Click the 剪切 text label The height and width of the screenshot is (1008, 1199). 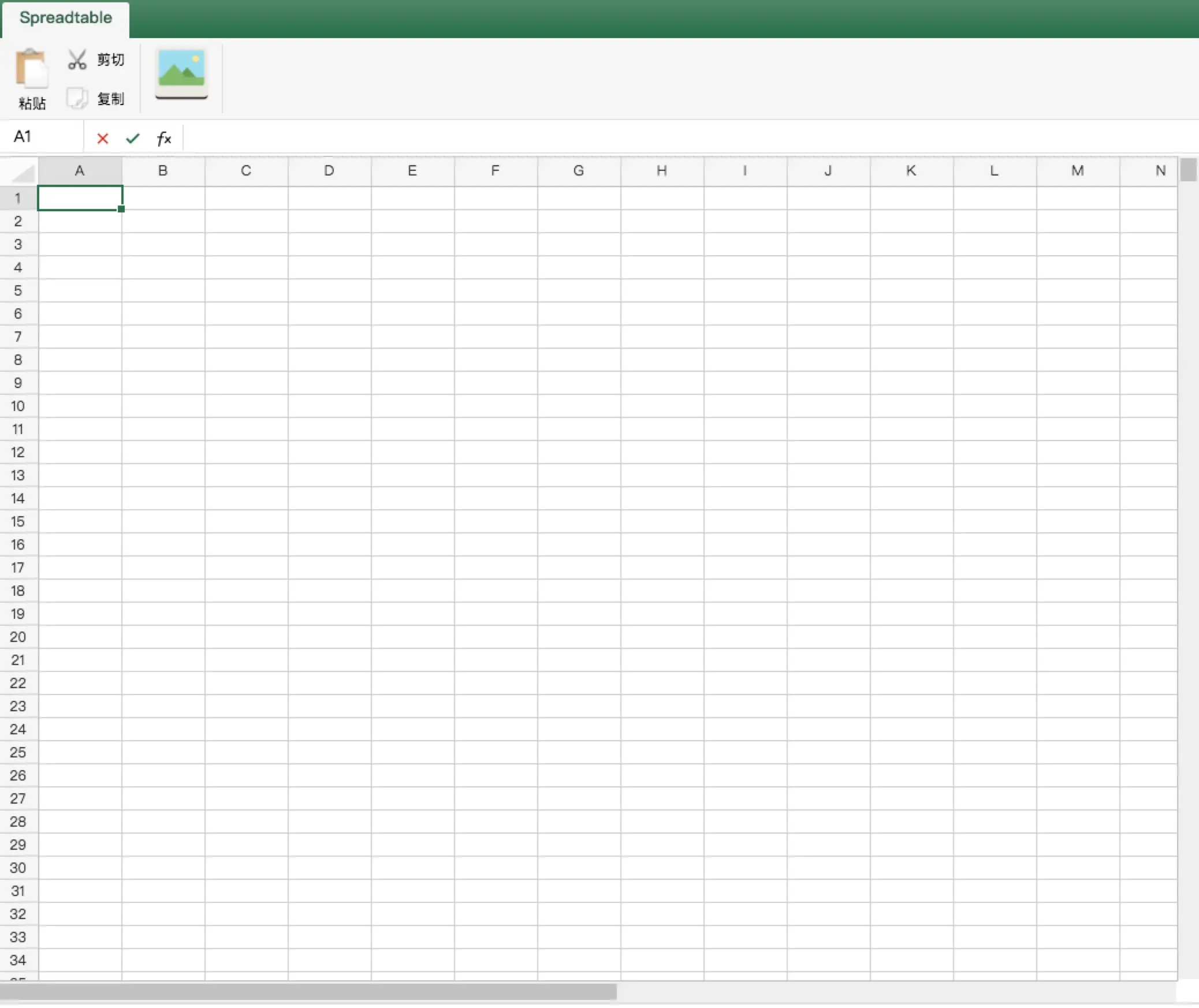point(110,59)
